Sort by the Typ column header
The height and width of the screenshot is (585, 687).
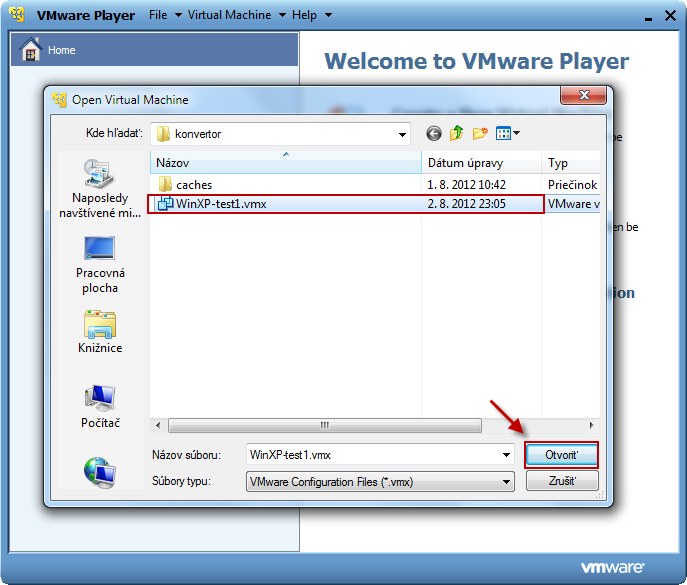[570, 163]
